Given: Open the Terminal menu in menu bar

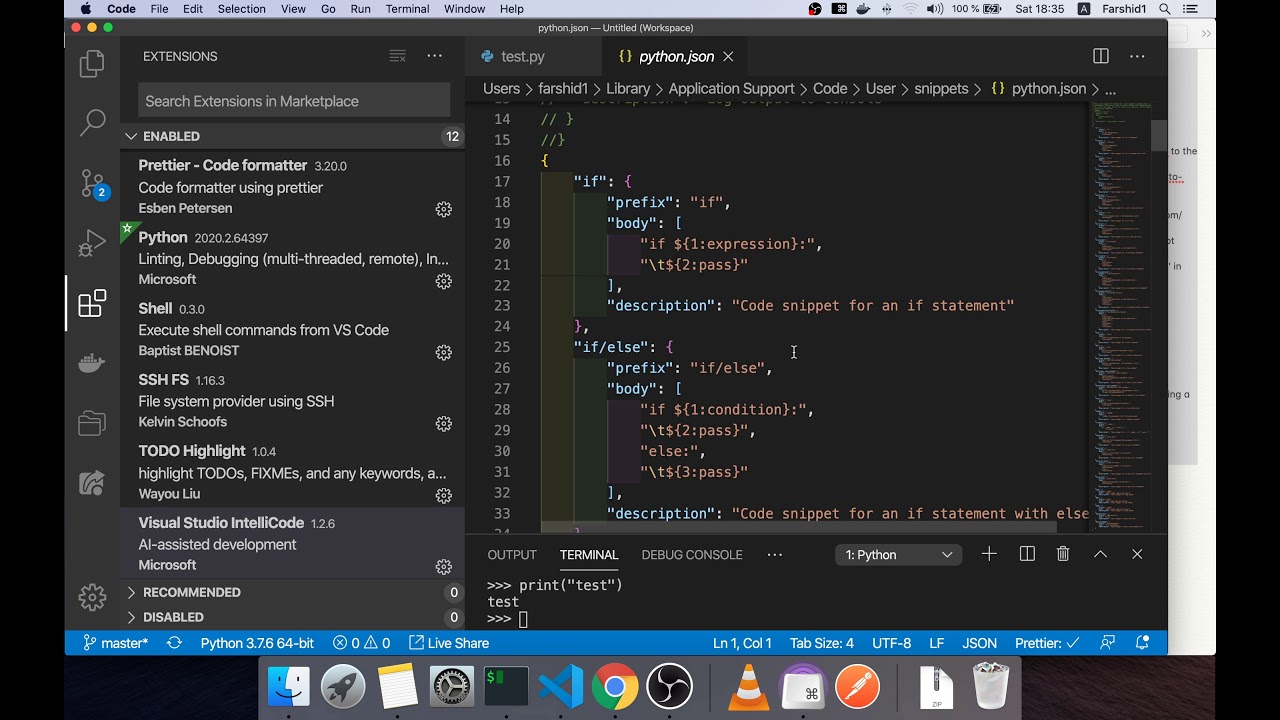Looking at the screenshot, I should (x=407, y=9).
